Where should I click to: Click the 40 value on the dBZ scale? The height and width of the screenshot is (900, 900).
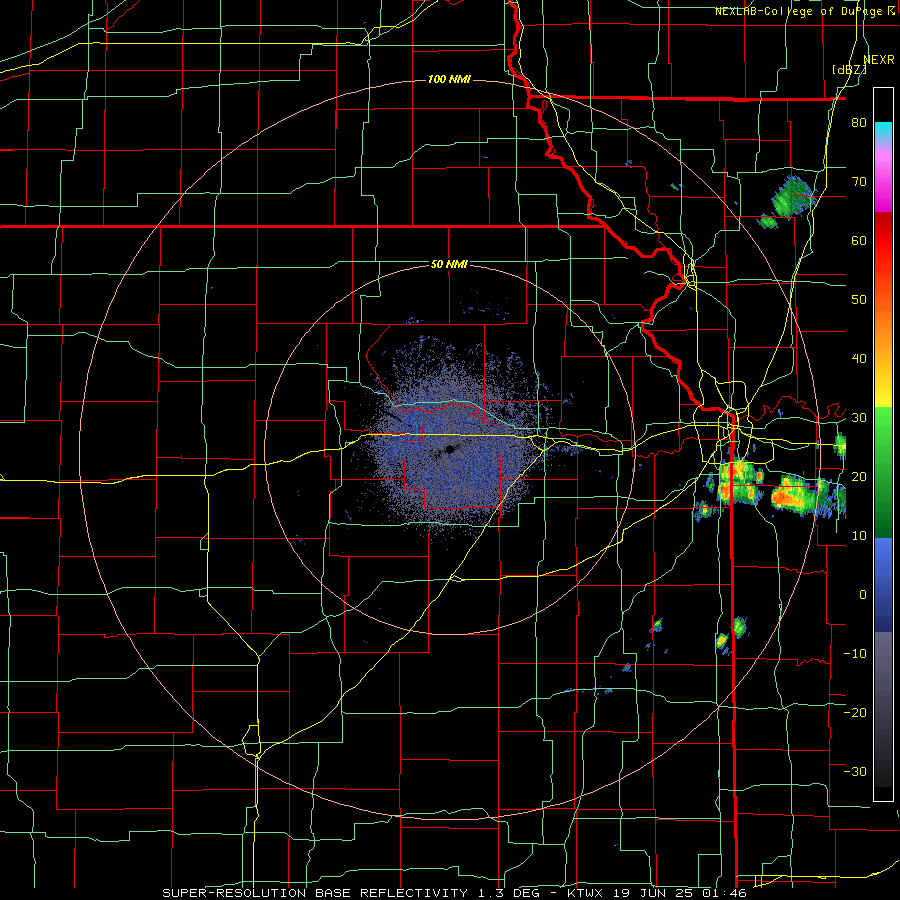pyautogui.click(x=859, y=359)
